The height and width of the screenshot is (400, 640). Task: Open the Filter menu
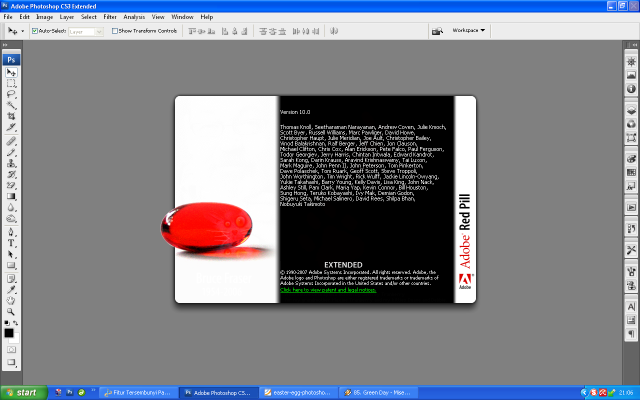pyautogui.click(x=110, y=17)
